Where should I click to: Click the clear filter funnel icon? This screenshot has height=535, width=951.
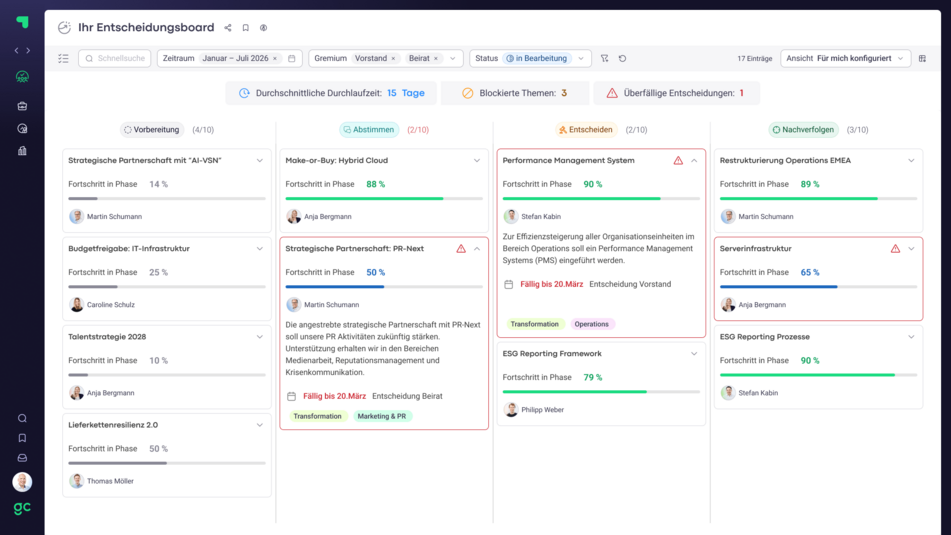point(605,59)
